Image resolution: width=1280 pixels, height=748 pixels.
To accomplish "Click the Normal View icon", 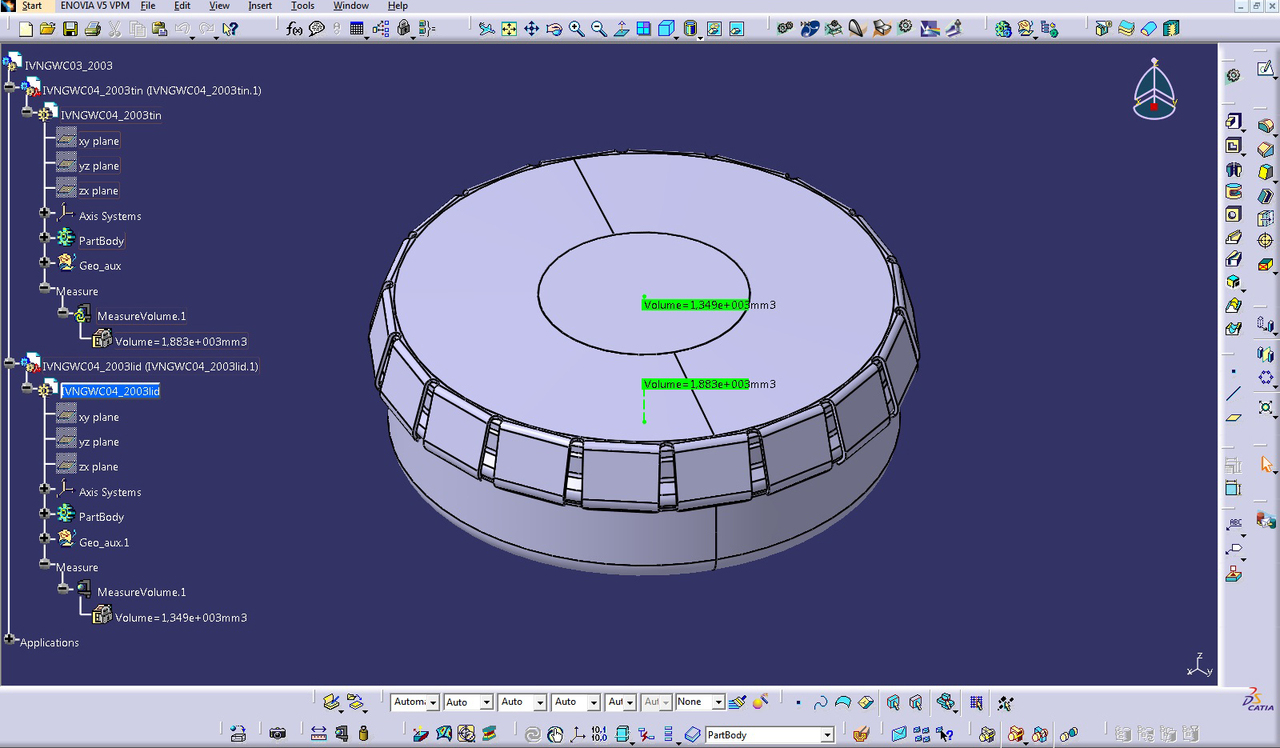I will (622, 29).
